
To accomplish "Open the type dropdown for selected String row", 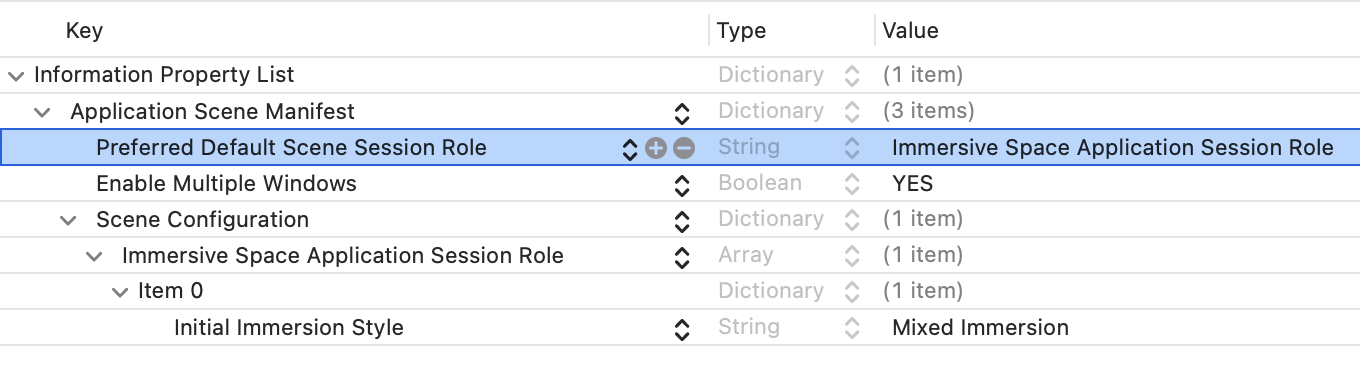I will coord(851,148).
